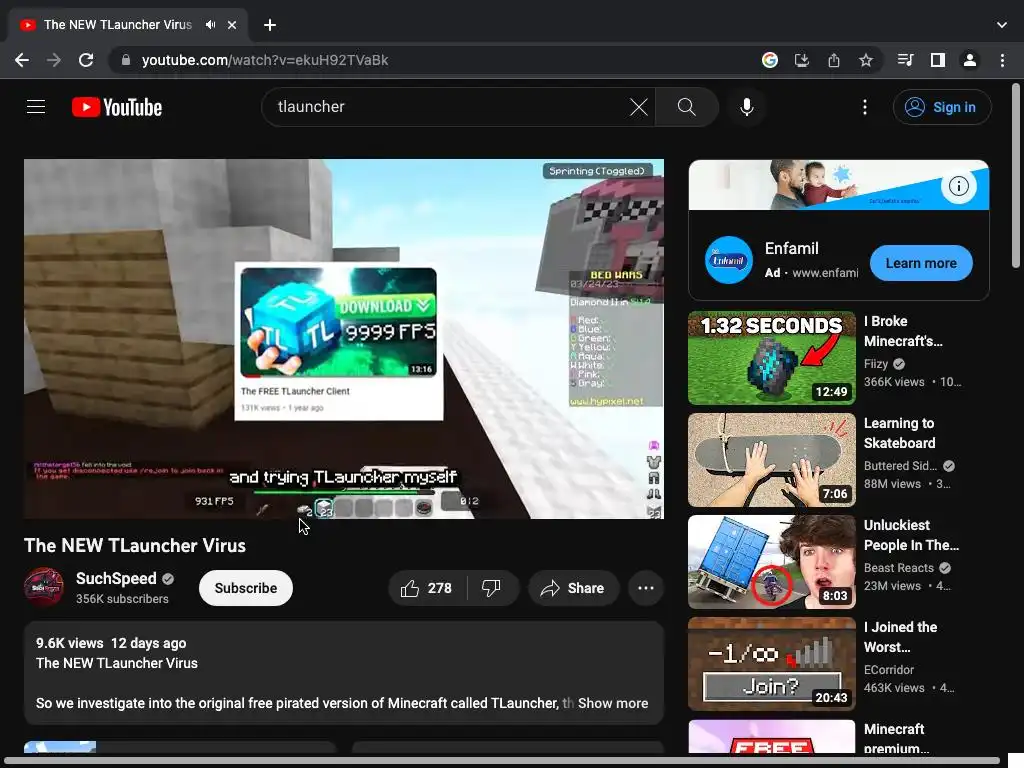Viewport: 1024px width, 768px height.
Task: Open the Chrome three-dot menu
Action: [x=1002, y=60]
